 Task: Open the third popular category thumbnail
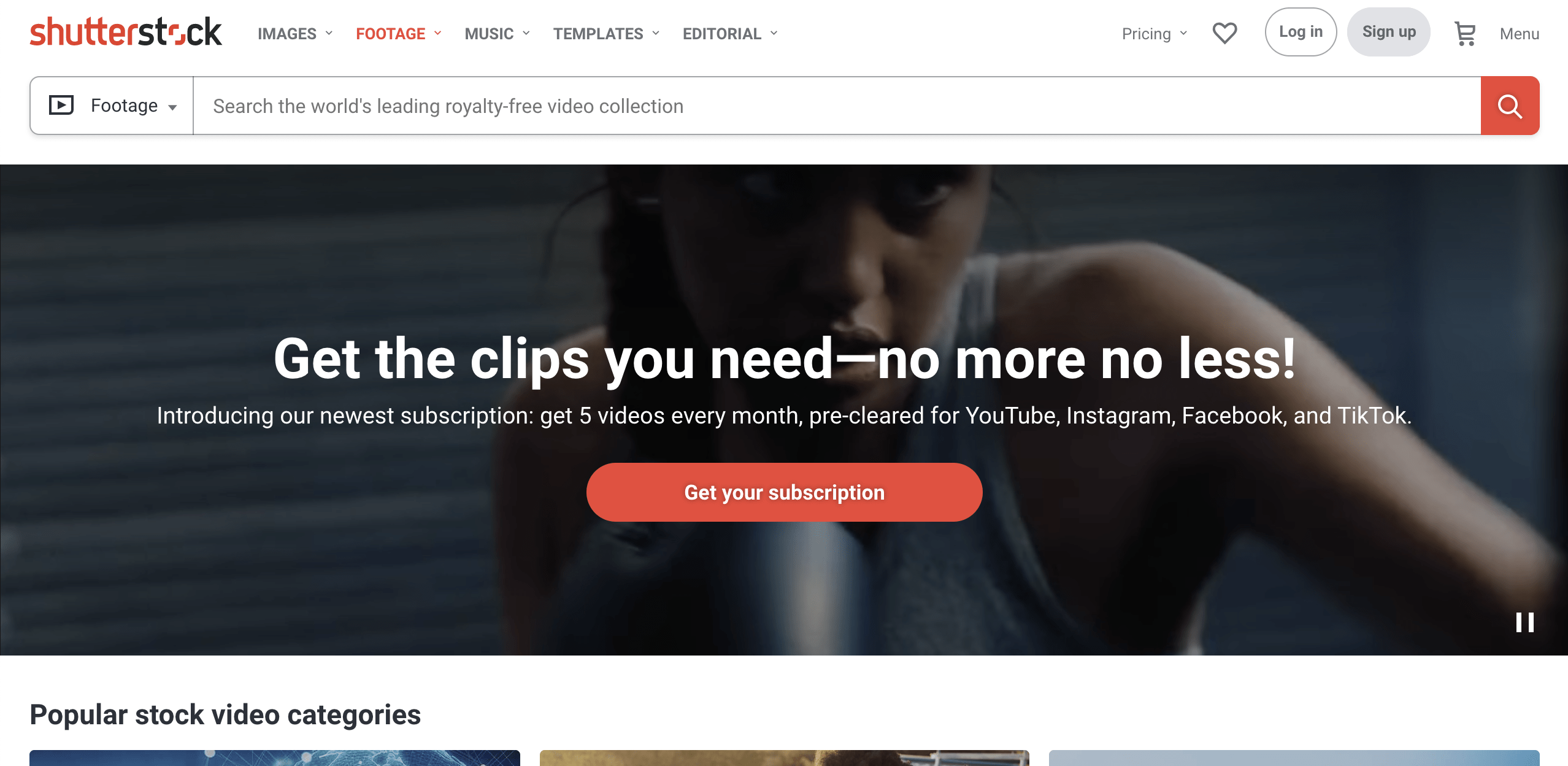coord(1294,758)
